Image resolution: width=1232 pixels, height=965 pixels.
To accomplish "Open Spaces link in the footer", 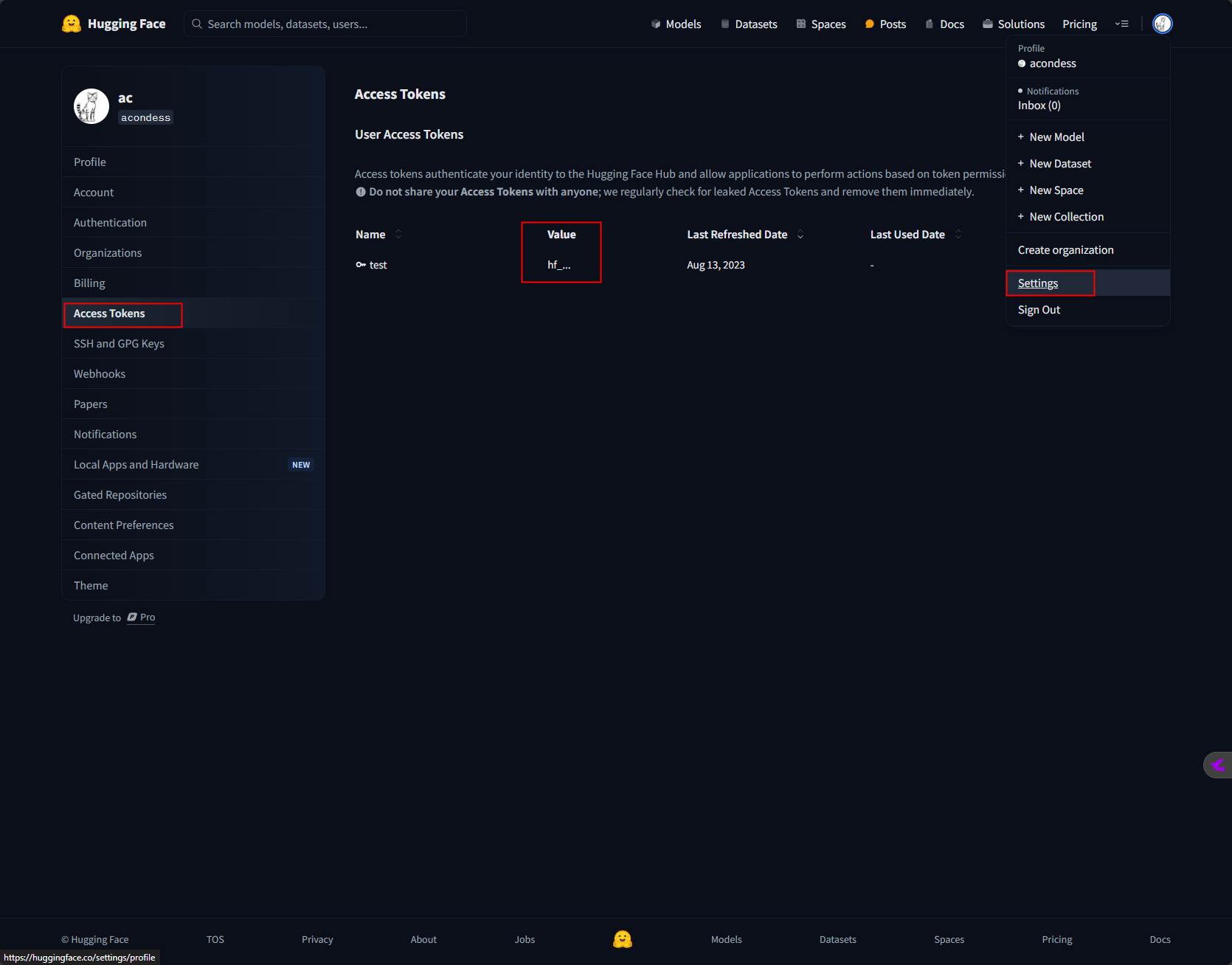I will click(x=949, y=939).
